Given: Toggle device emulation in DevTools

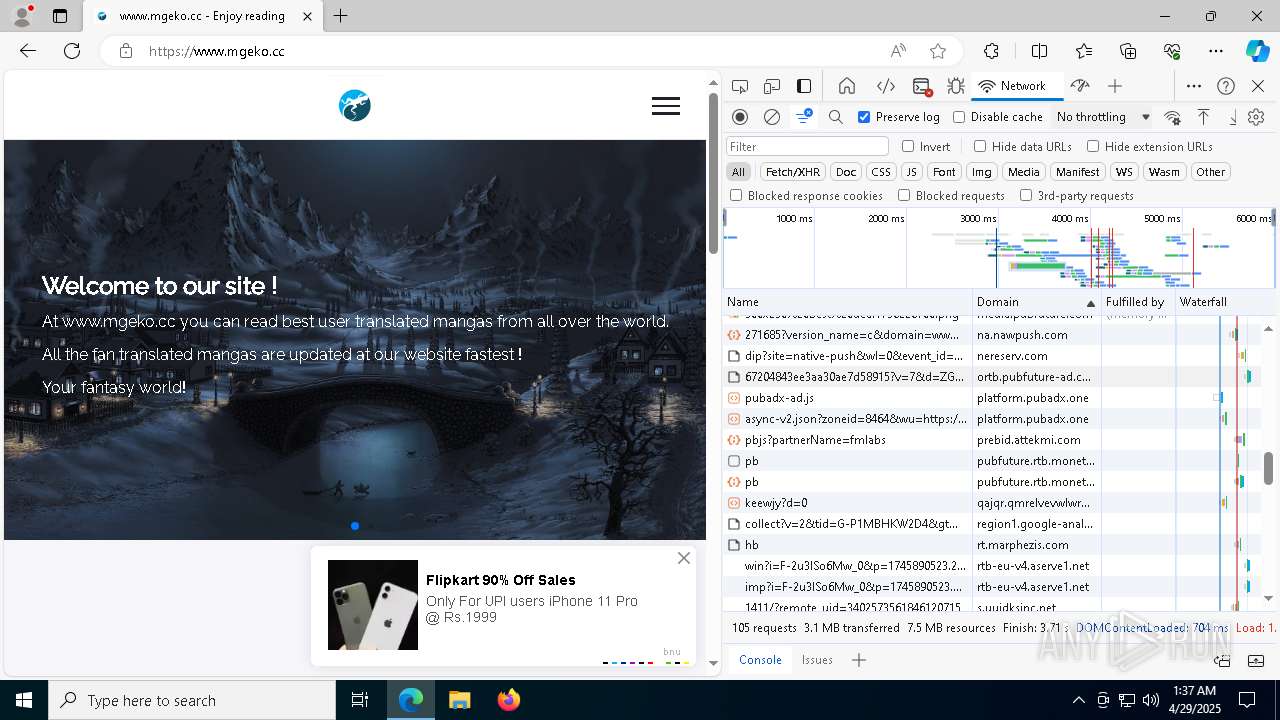Looking at the screenshot, I should (x=772, y=86).
